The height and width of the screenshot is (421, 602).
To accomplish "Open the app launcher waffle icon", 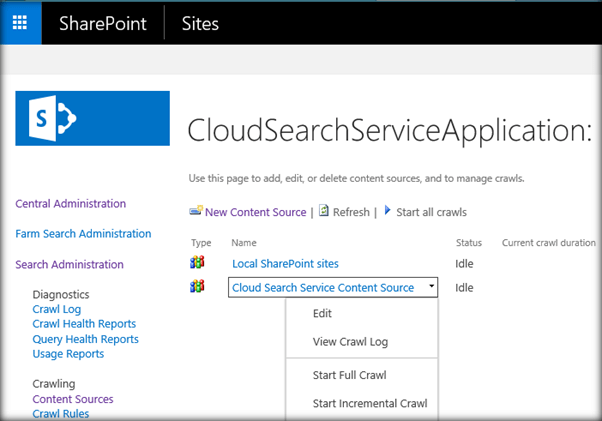I will pyautogui.click(x=20, y=22).
